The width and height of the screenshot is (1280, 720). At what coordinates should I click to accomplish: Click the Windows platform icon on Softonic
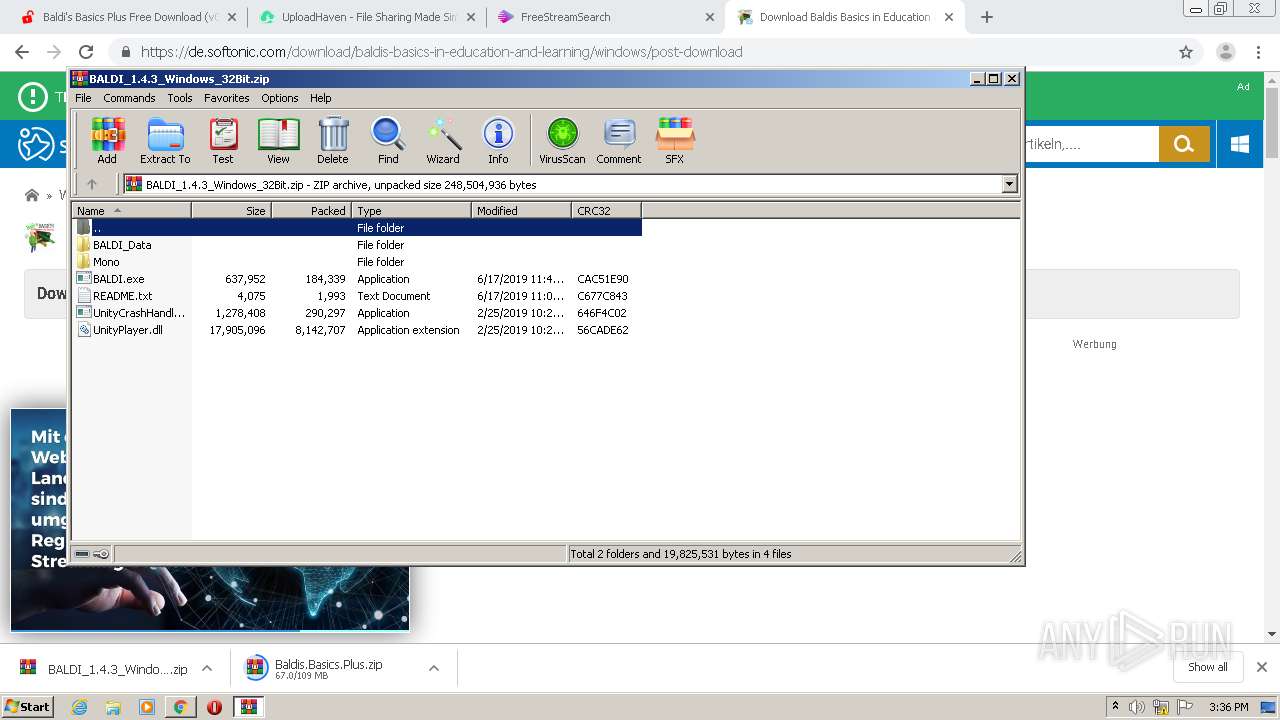[1240, 144]
